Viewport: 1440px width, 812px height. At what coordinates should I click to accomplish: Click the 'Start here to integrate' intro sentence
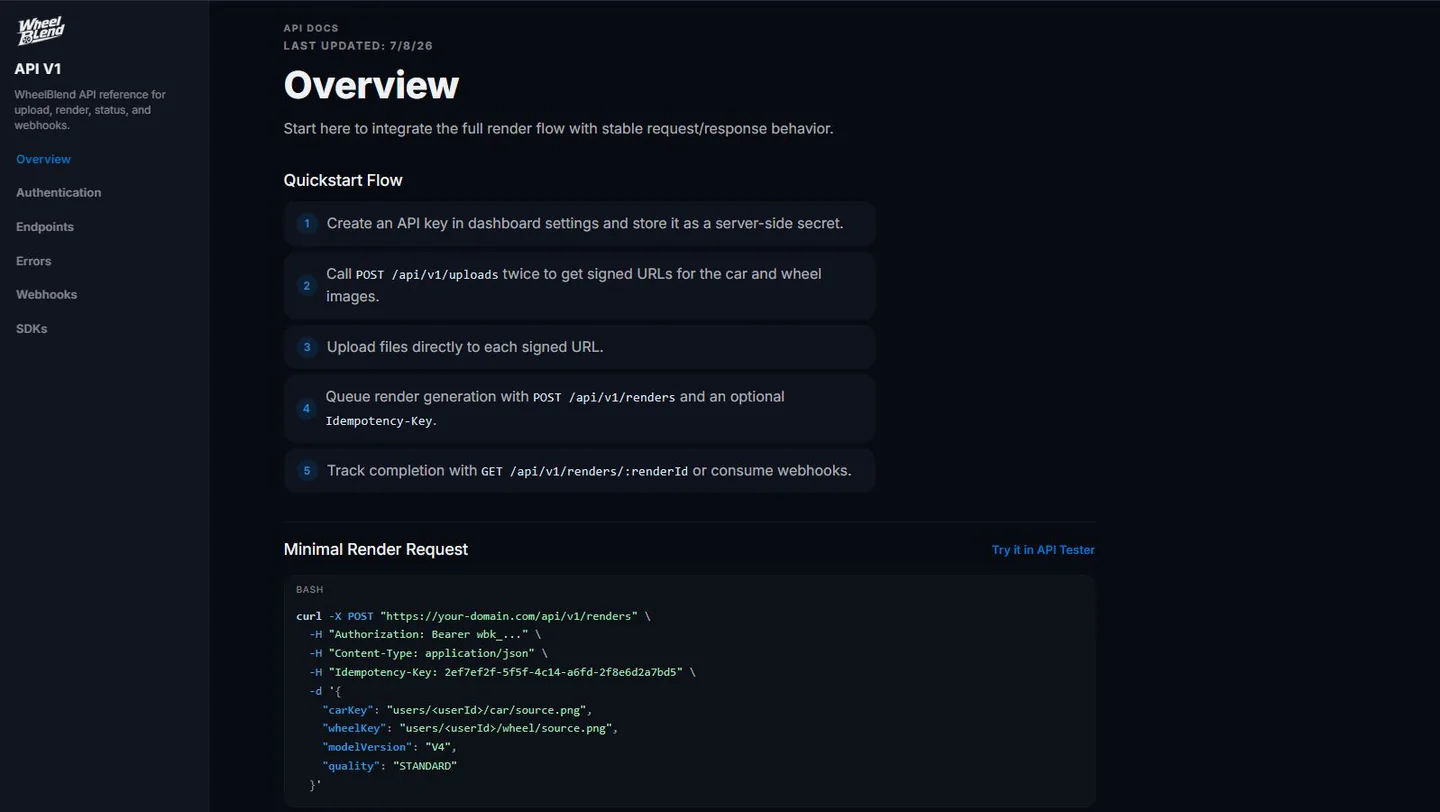[x=558, y=129]
